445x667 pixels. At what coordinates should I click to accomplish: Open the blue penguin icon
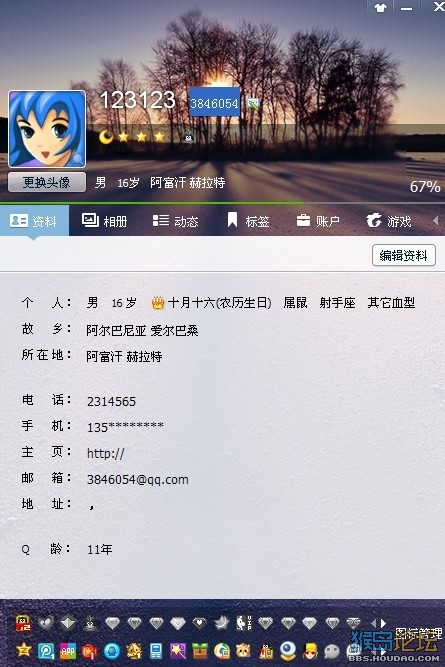pyautogui.click(x=112, y=650)
